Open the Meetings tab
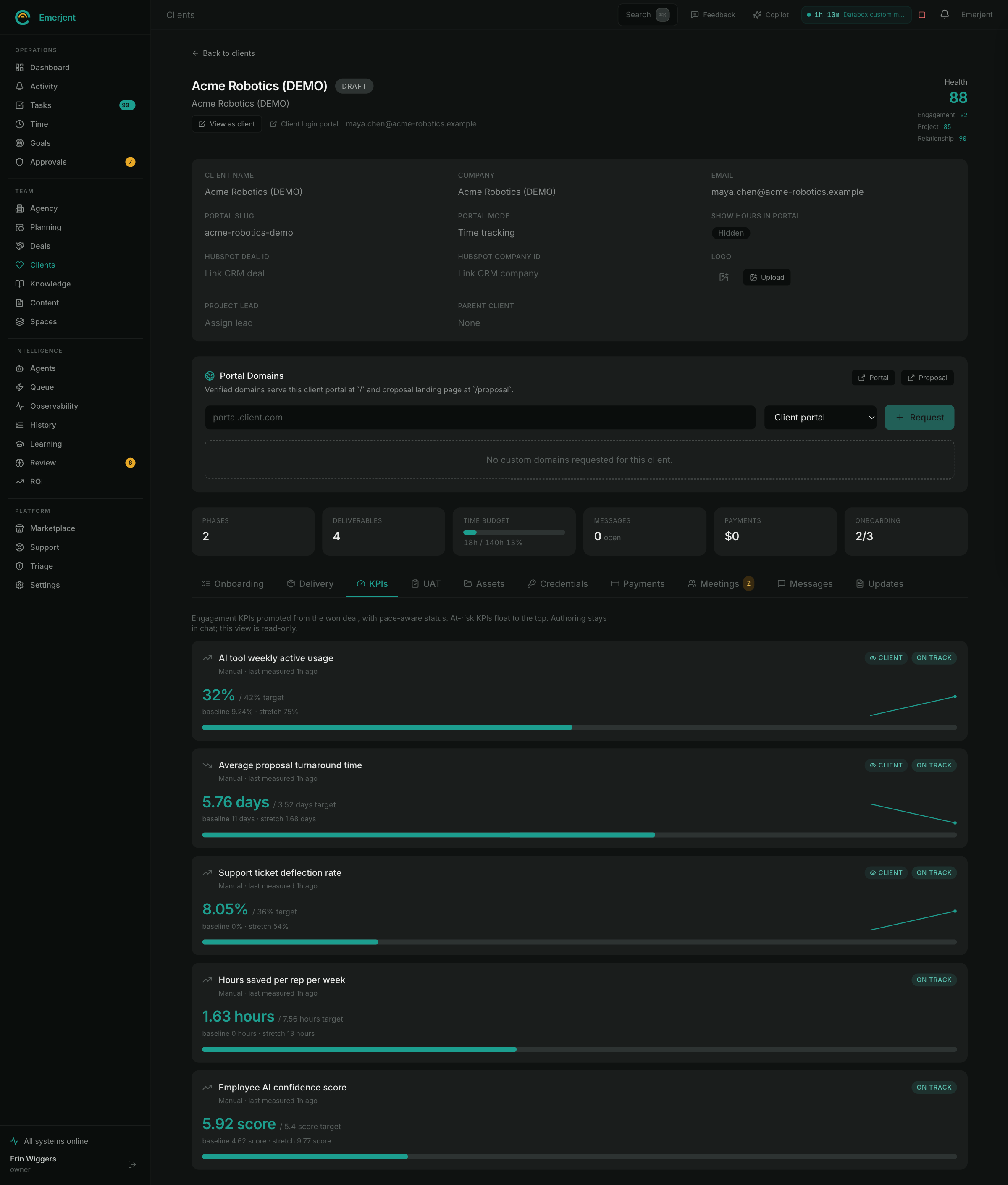Screen dimensions: 1008x1185 click(x=721, y=583)
